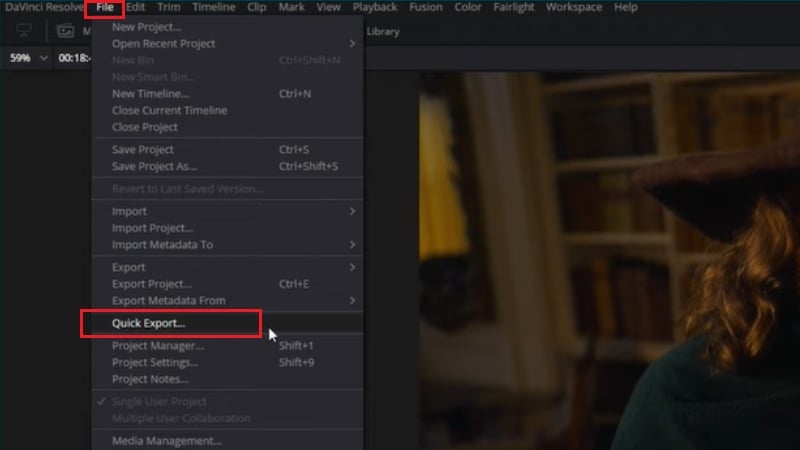
Task: Click the viewer video preview
Action: 610,261
